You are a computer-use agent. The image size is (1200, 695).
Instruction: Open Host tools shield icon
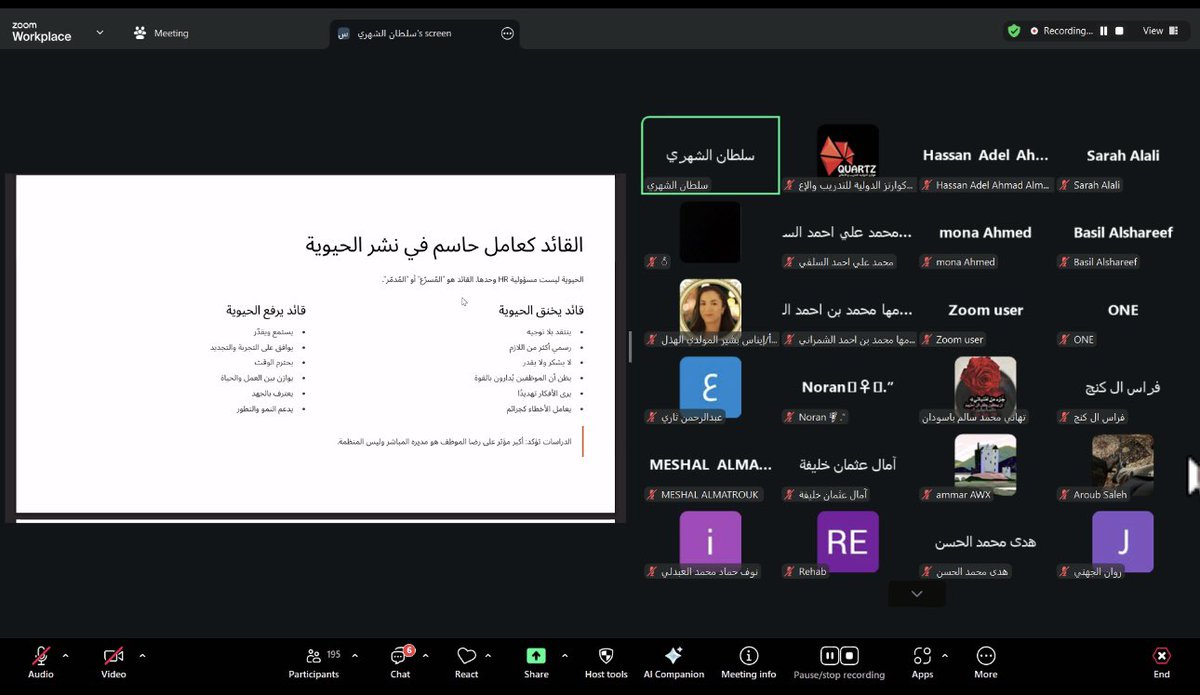click(x=606, y=662)
